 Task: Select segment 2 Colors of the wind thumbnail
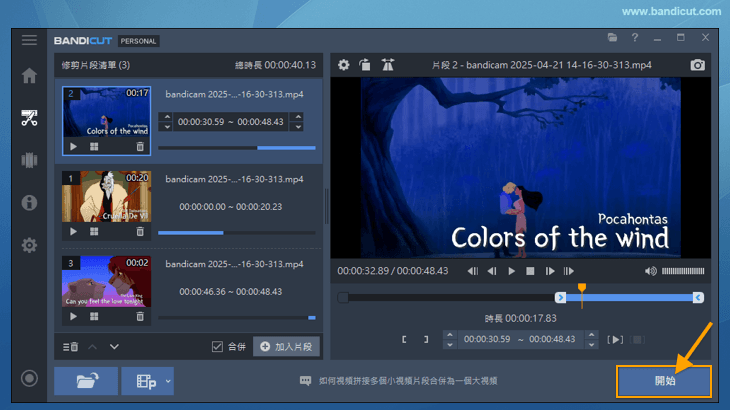click(107, 112)
